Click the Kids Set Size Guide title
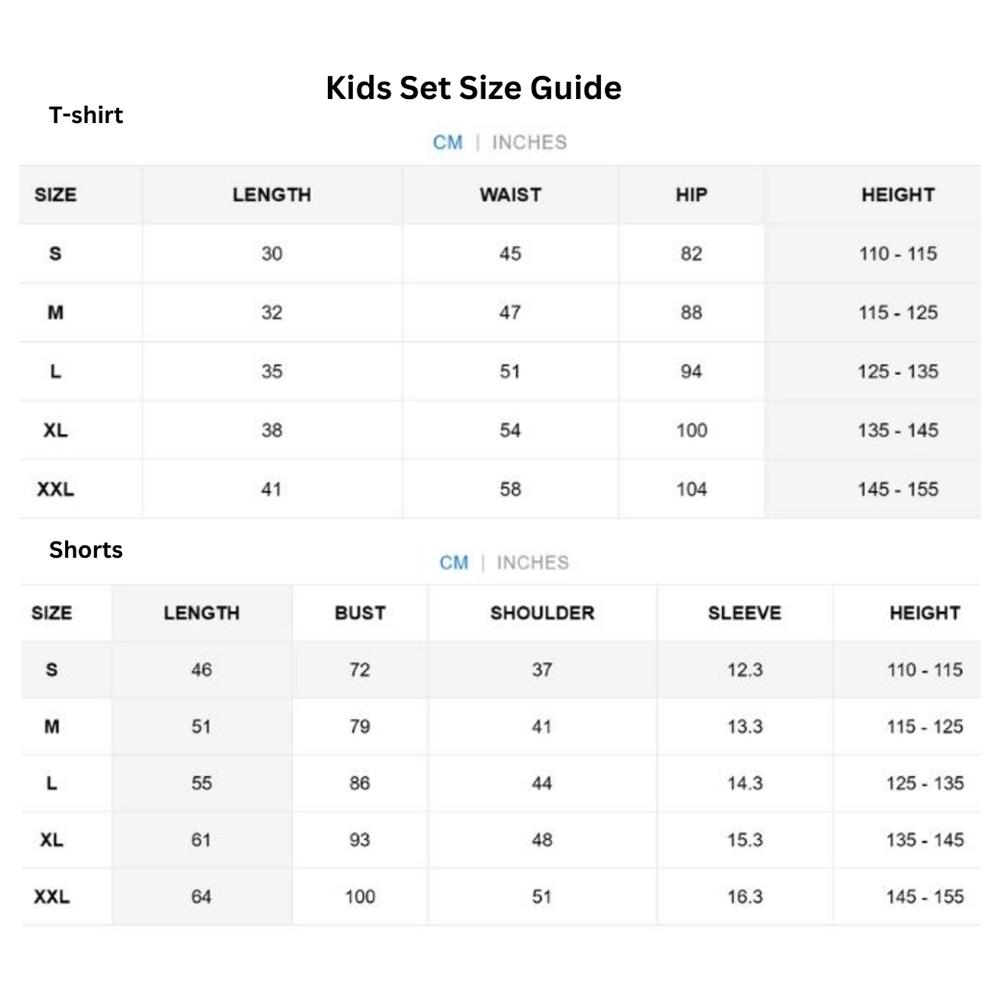 point(474,87)
